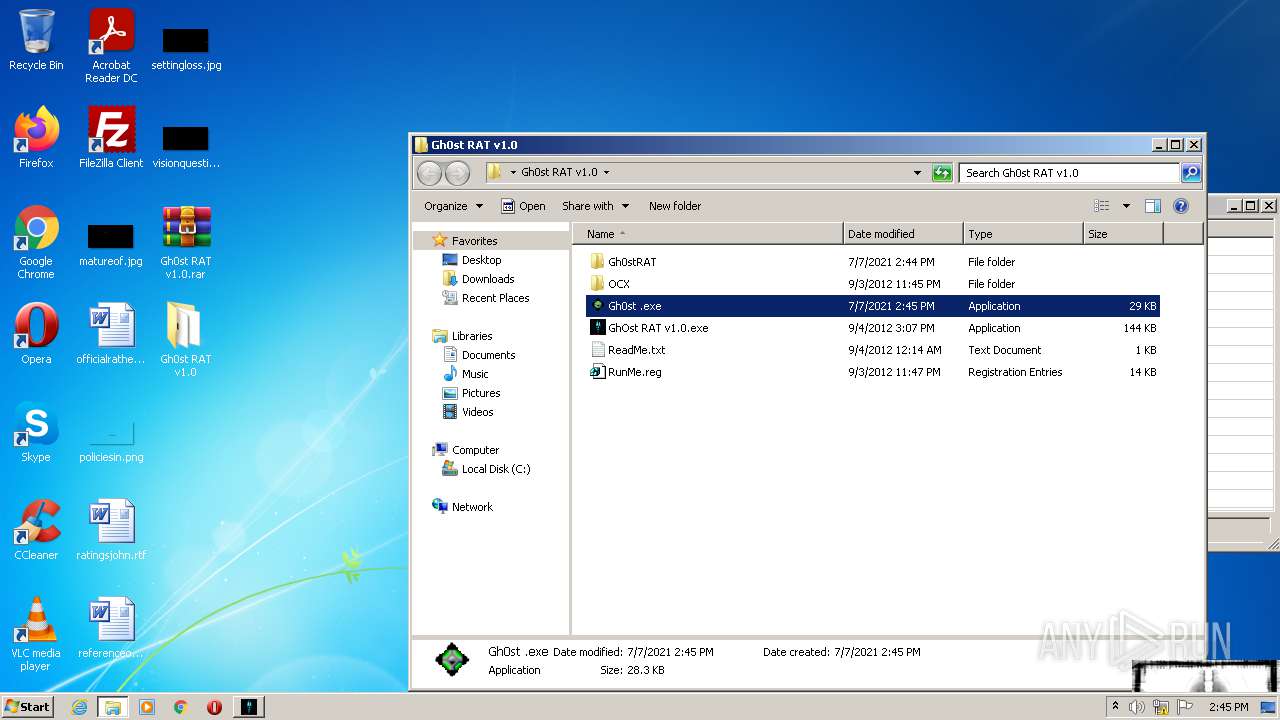This screenshot has width=1280, height=720.
Task: Select RunMe.reg file
Action: click(x=872, y=372)
